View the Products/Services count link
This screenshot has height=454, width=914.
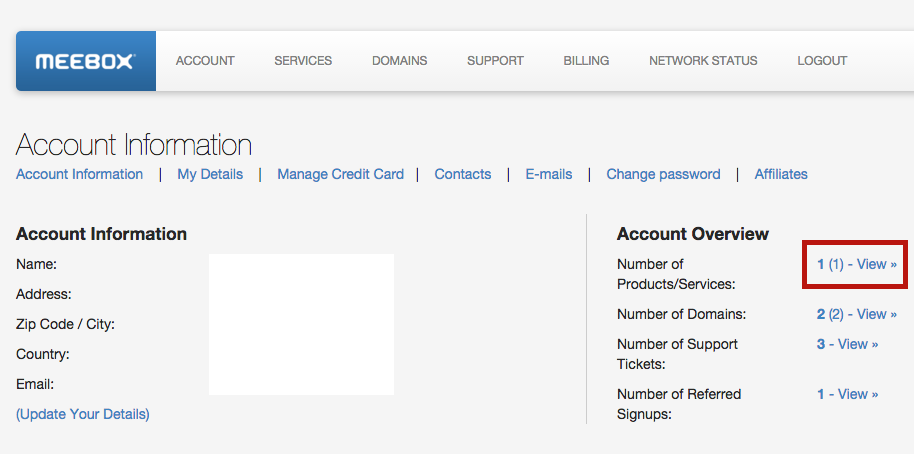point(856,264)
